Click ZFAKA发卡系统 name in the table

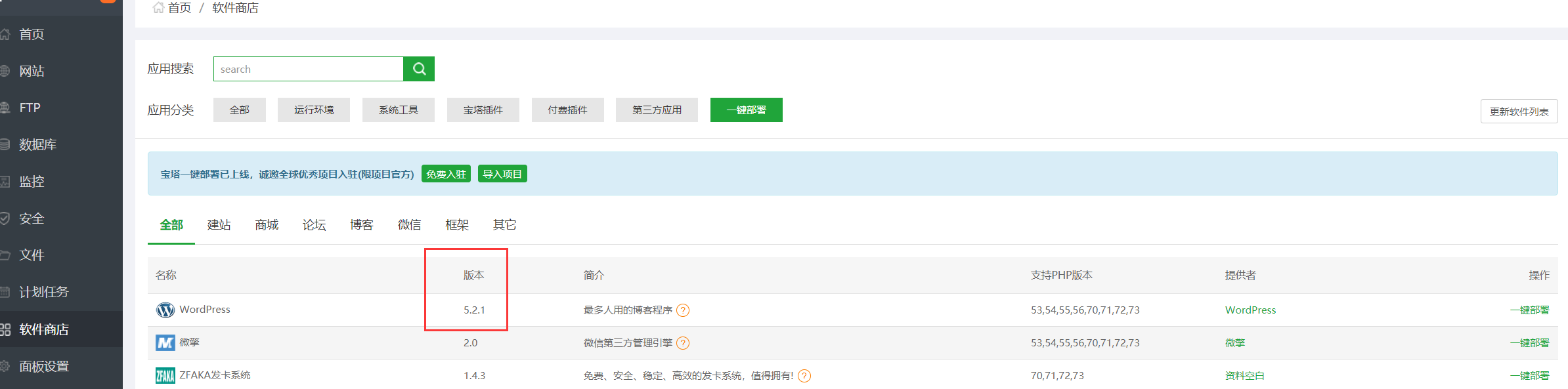pyautogui.click(x=215, y=375)
